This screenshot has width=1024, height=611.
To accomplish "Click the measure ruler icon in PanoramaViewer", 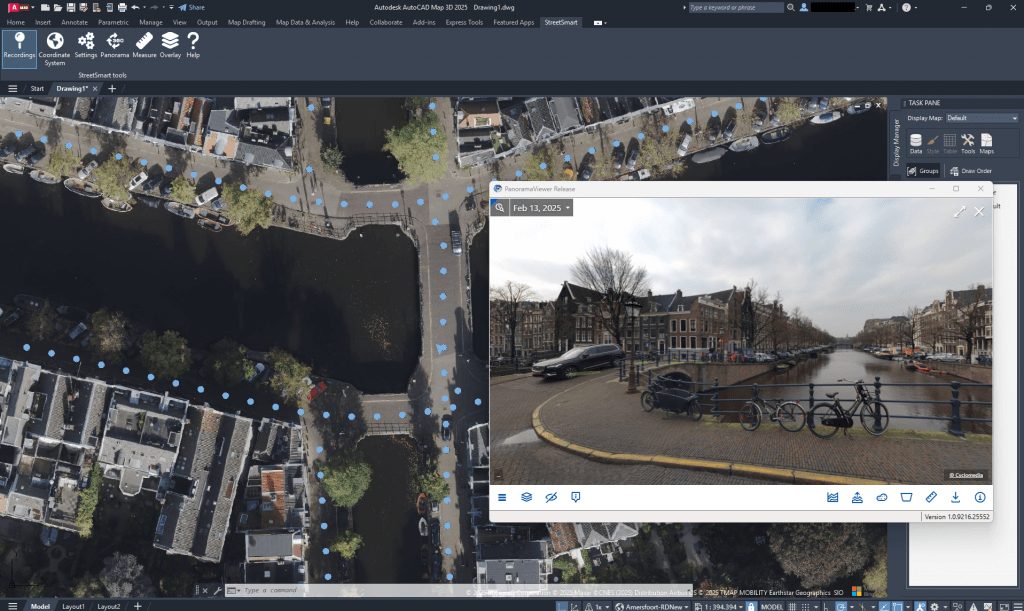I will click(x=931, y=497).
